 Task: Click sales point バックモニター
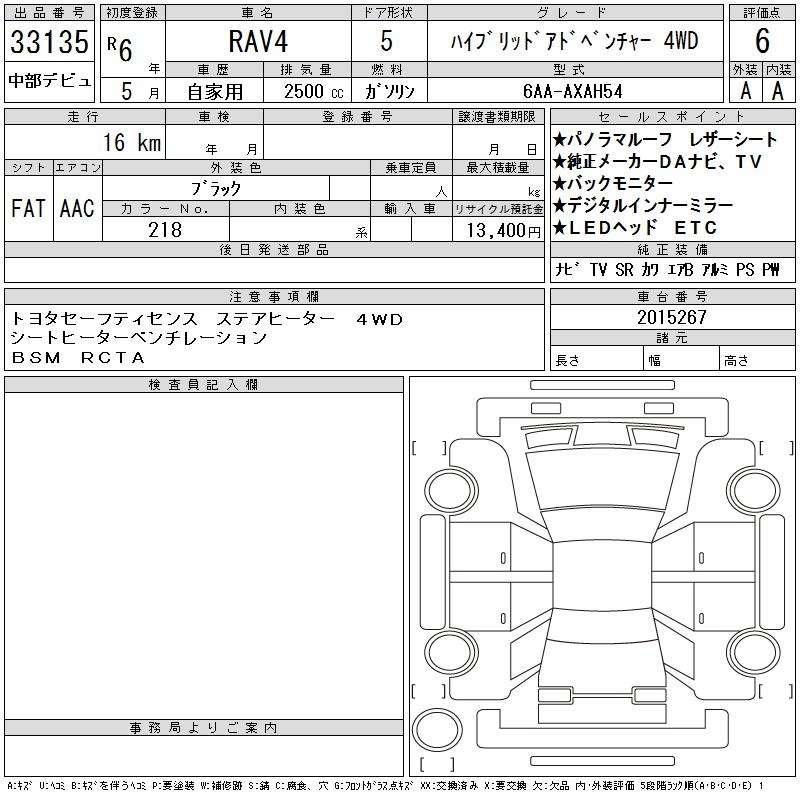coord(613,183)
